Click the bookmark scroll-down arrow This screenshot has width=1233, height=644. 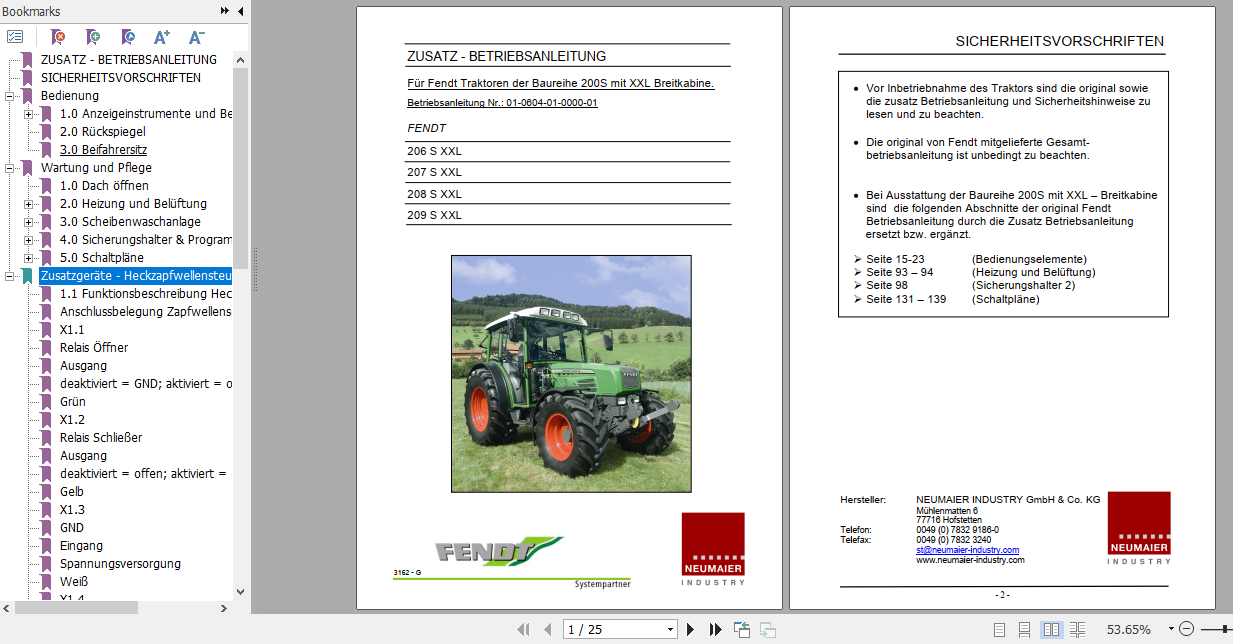tap(240, 591)
